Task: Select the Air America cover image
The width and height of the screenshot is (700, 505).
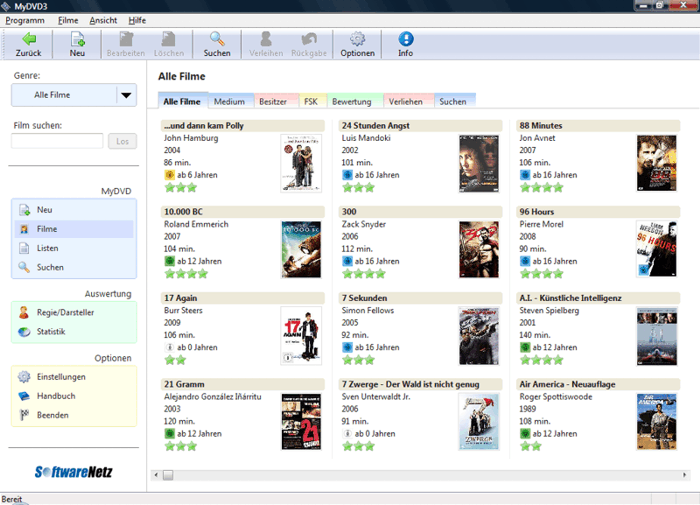Action: [x=656, y=422]
